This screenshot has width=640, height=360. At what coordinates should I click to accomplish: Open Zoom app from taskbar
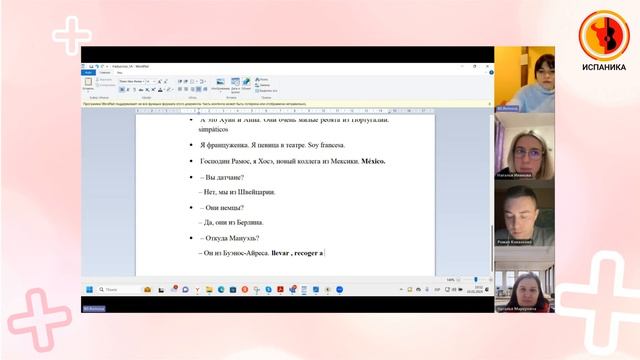(x=339, y=289)
